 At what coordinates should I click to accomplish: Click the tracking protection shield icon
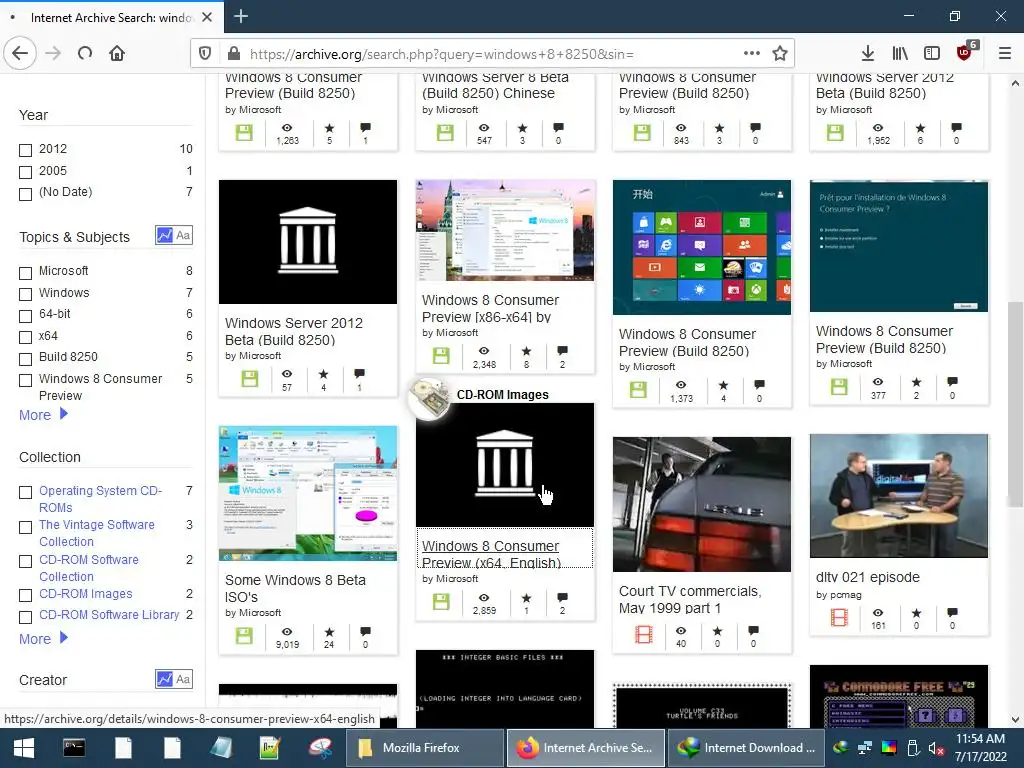pyautogui.click(x=205, y=54)
